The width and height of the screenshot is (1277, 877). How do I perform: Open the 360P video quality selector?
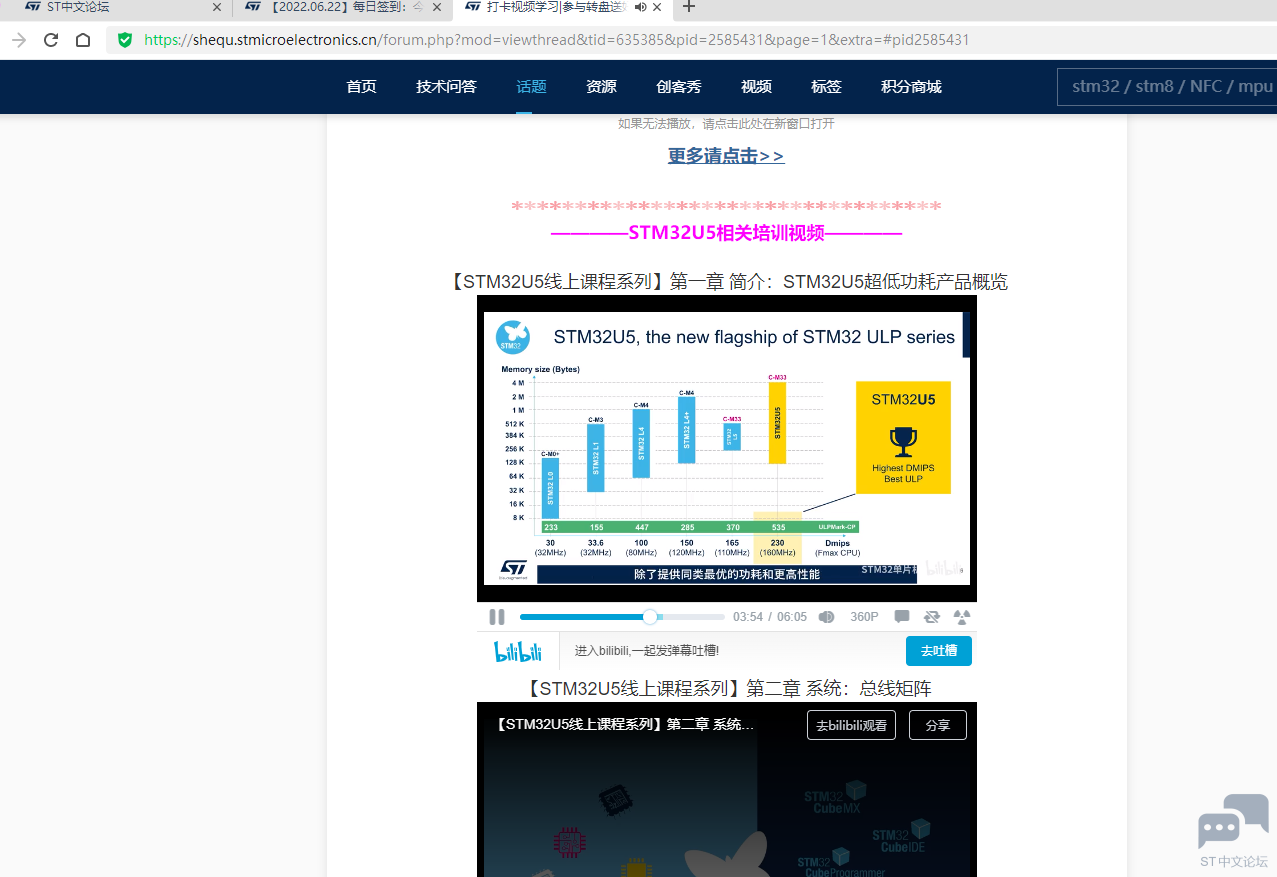(x=864, y=617)
